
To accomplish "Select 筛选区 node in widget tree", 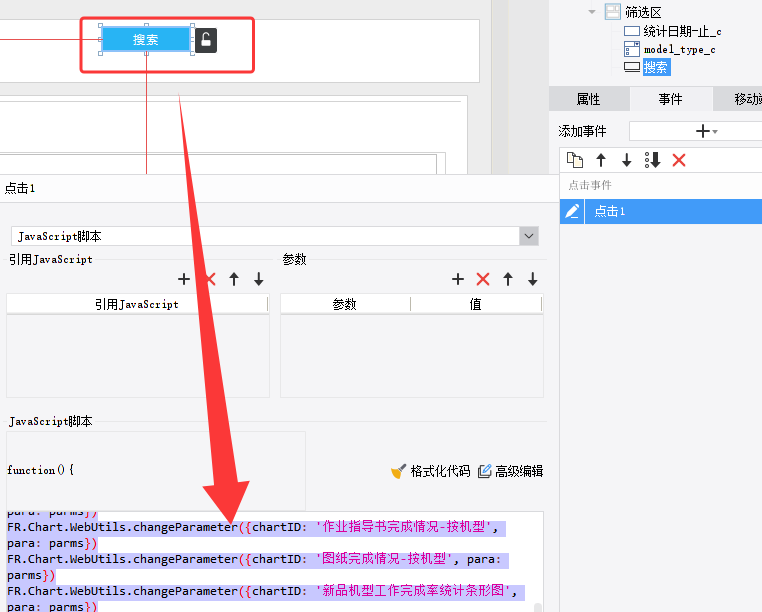I will pyautogui.click(x=643, y=12).
